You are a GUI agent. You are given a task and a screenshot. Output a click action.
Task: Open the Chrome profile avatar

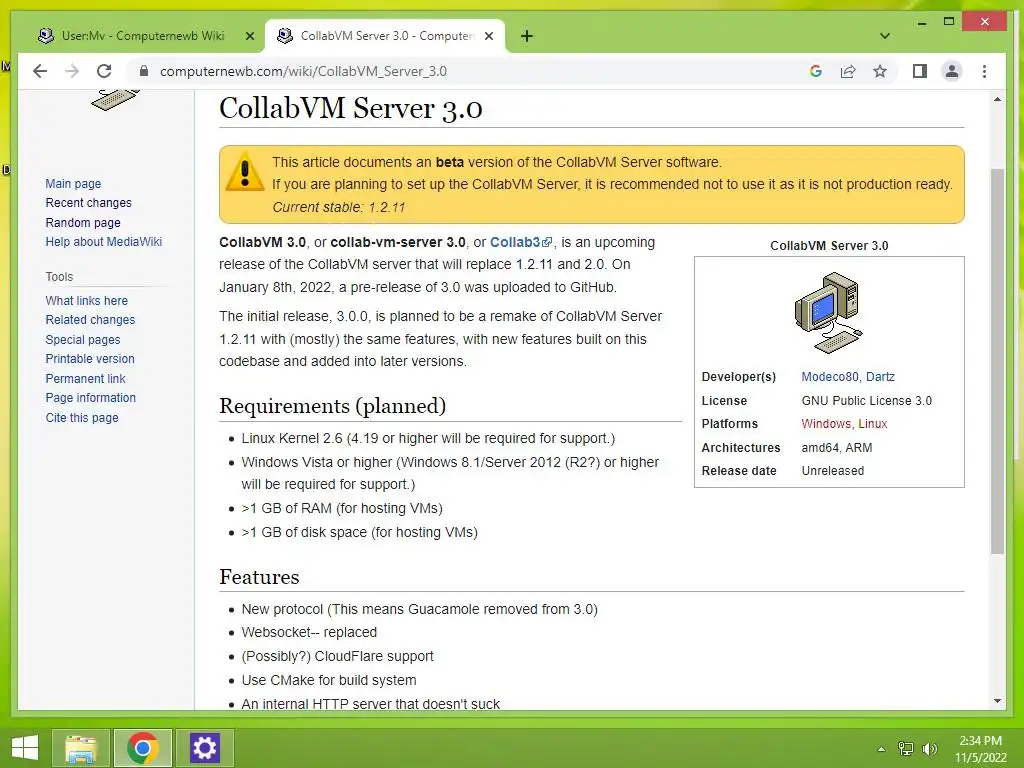952,71
